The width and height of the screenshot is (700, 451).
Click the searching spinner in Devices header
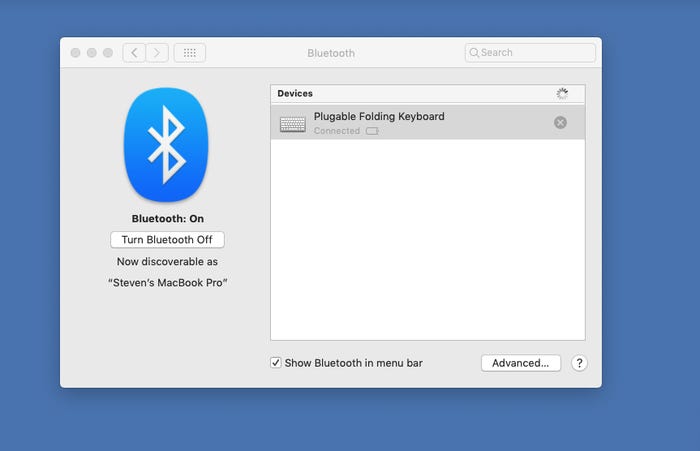562,94
